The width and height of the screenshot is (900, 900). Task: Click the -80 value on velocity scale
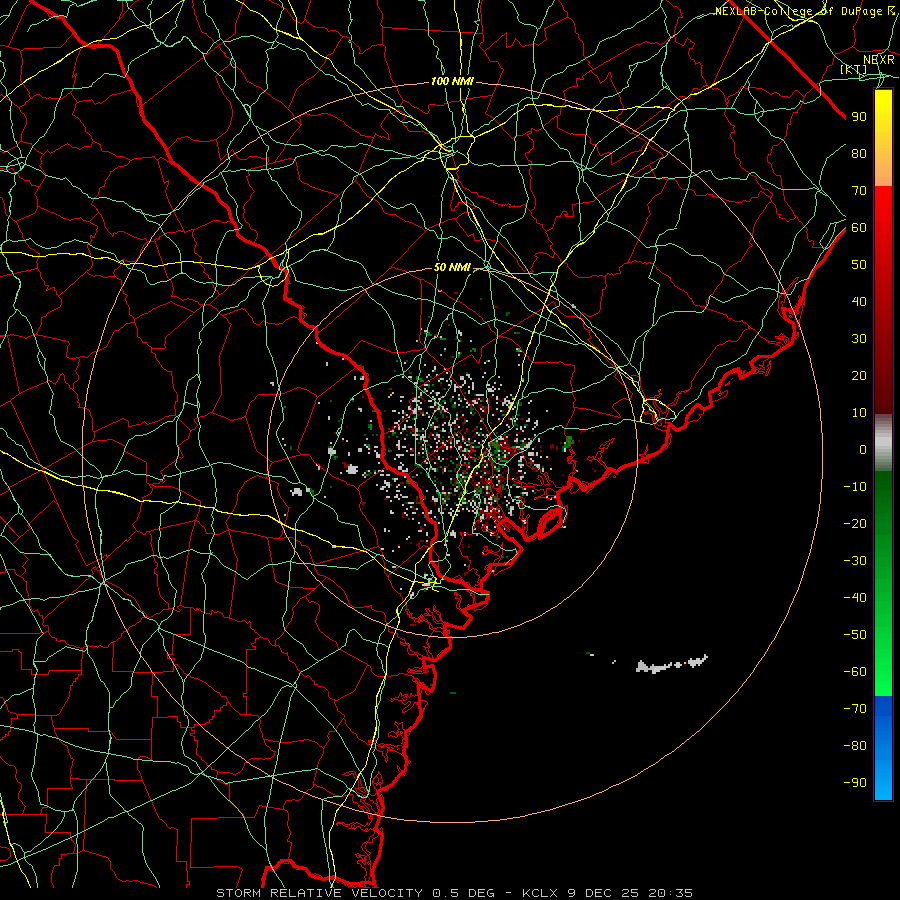pyautogui.click(x=855, y=746)
